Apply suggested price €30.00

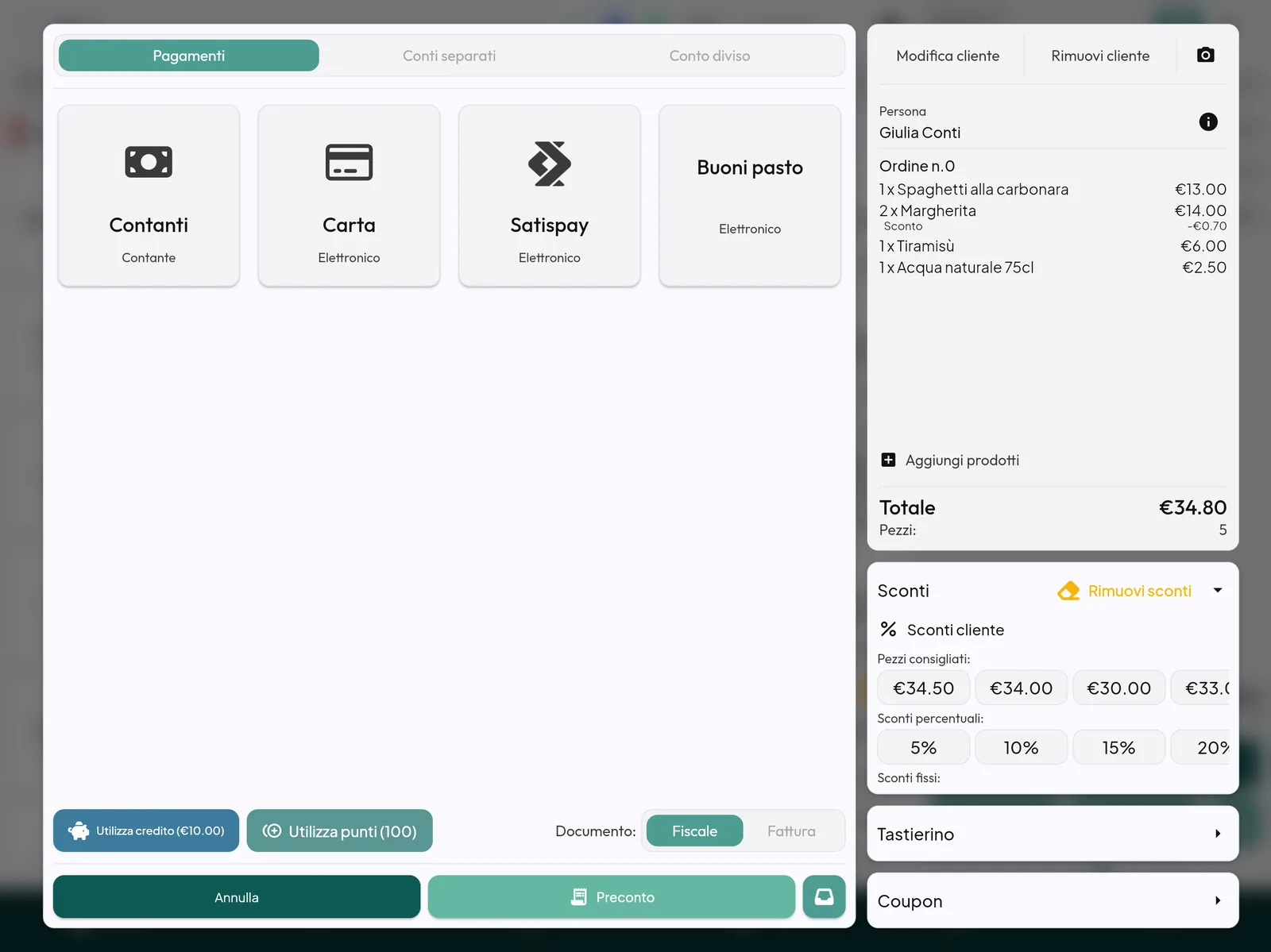click(x=1118, y=688)
